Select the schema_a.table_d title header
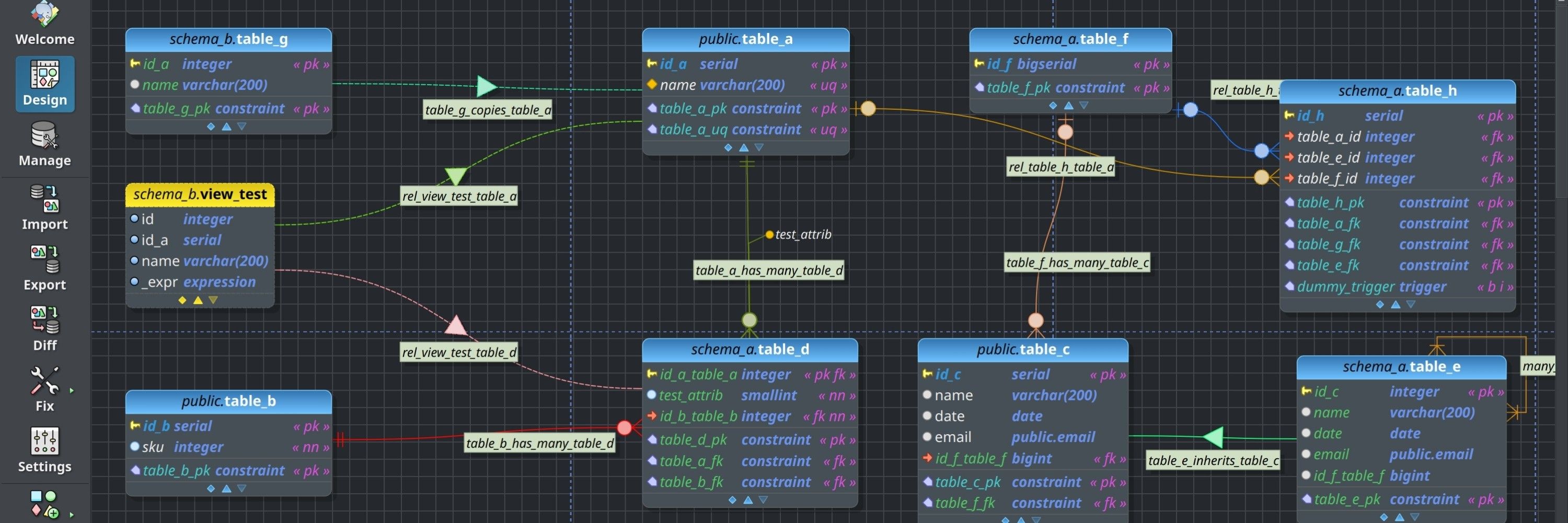1568x523 pixels. pyautogui.click(x=750, y=350)
